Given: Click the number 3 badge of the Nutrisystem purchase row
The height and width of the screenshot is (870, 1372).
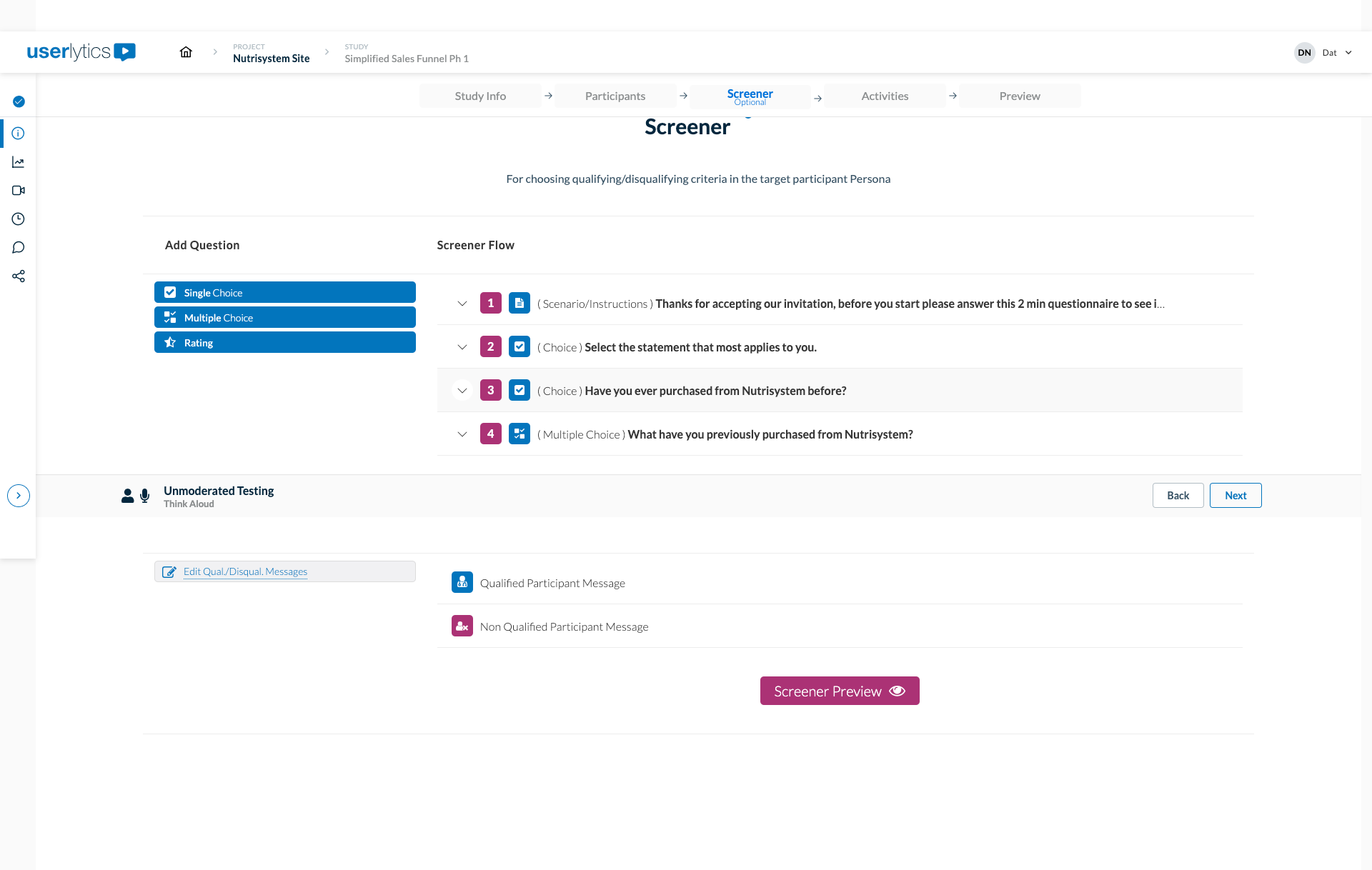Looking at the screenshot, I should click(491, 390).
